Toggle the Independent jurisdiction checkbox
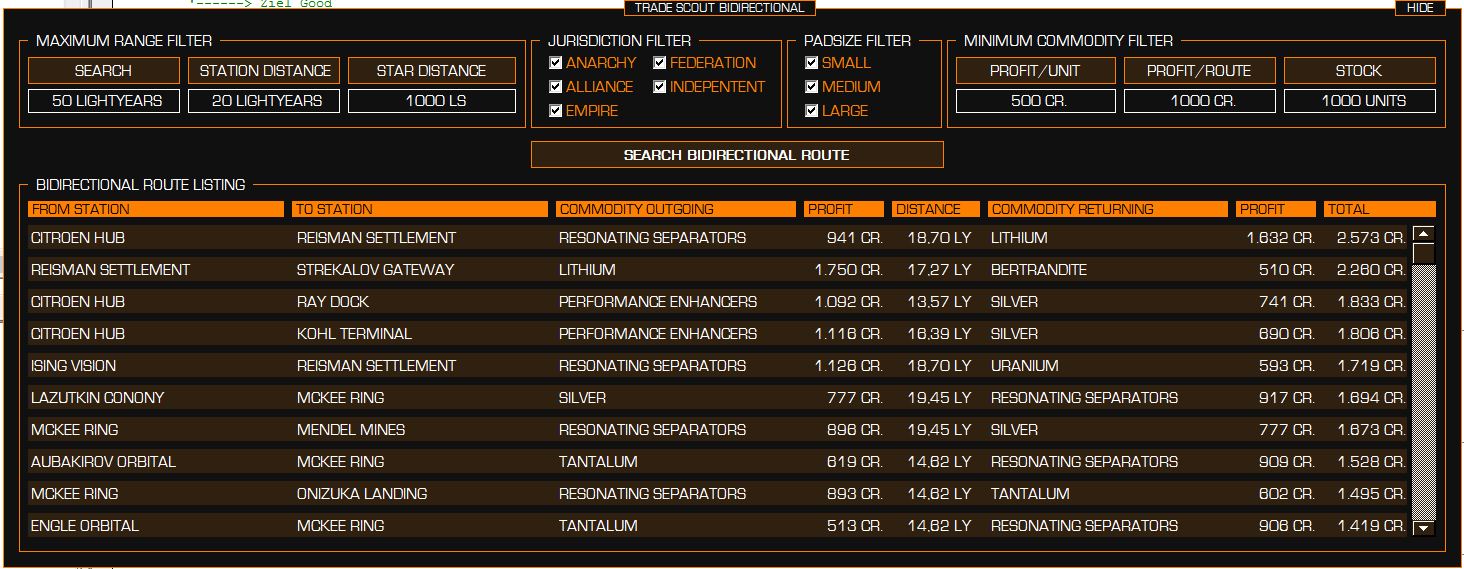The image size is (1464, 569). [x=660, y=87]
